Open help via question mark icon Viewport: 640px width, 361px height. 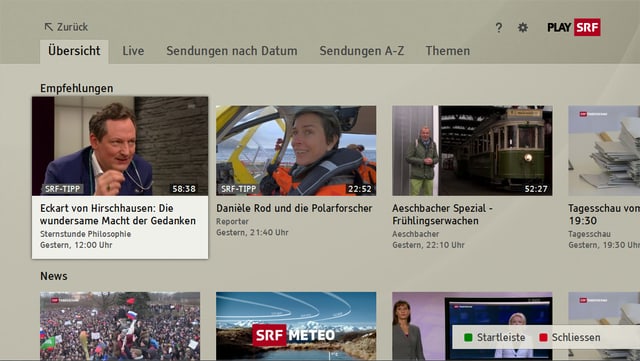tap(499, 27)
